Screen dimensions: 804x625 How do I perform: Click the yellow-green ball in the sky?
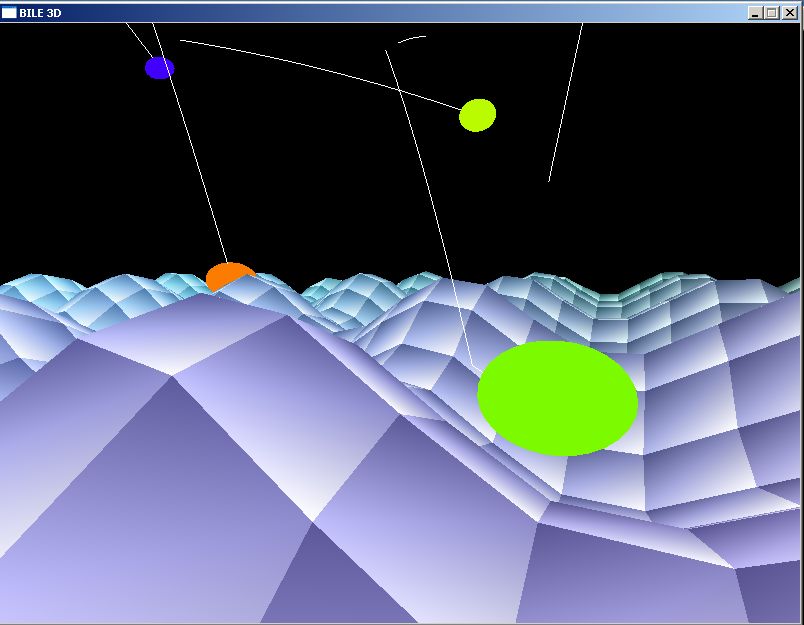[477, 115]
